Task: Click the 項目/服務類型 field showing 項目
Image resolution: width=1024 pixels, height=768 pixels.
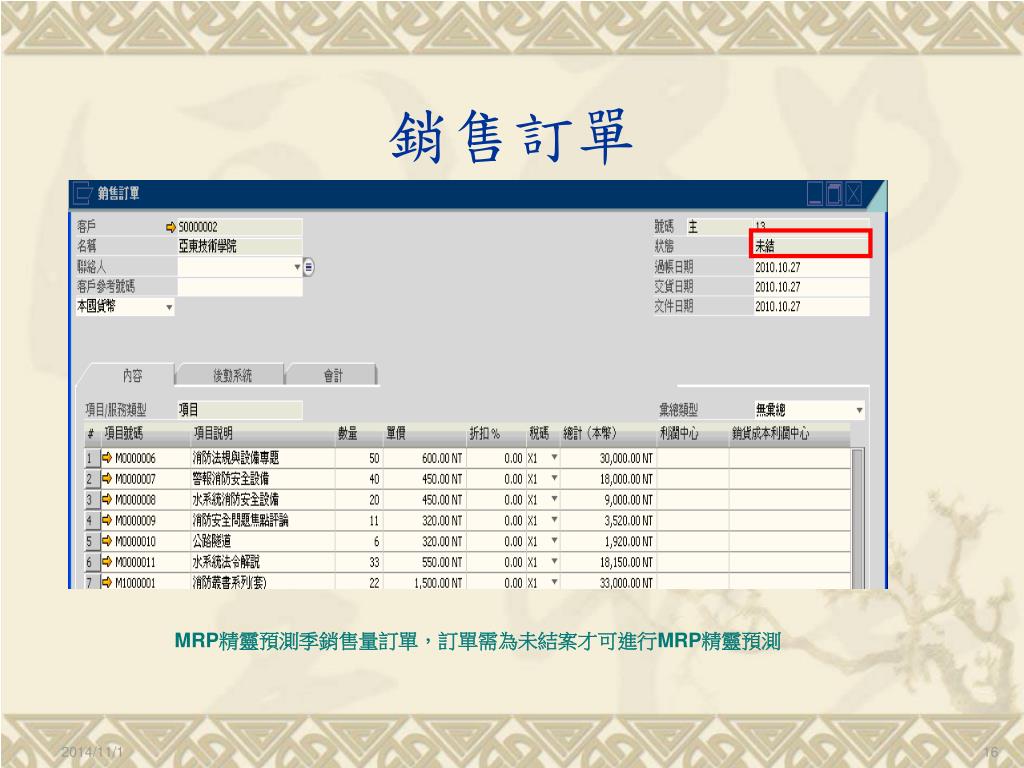Action: point(240,410)
